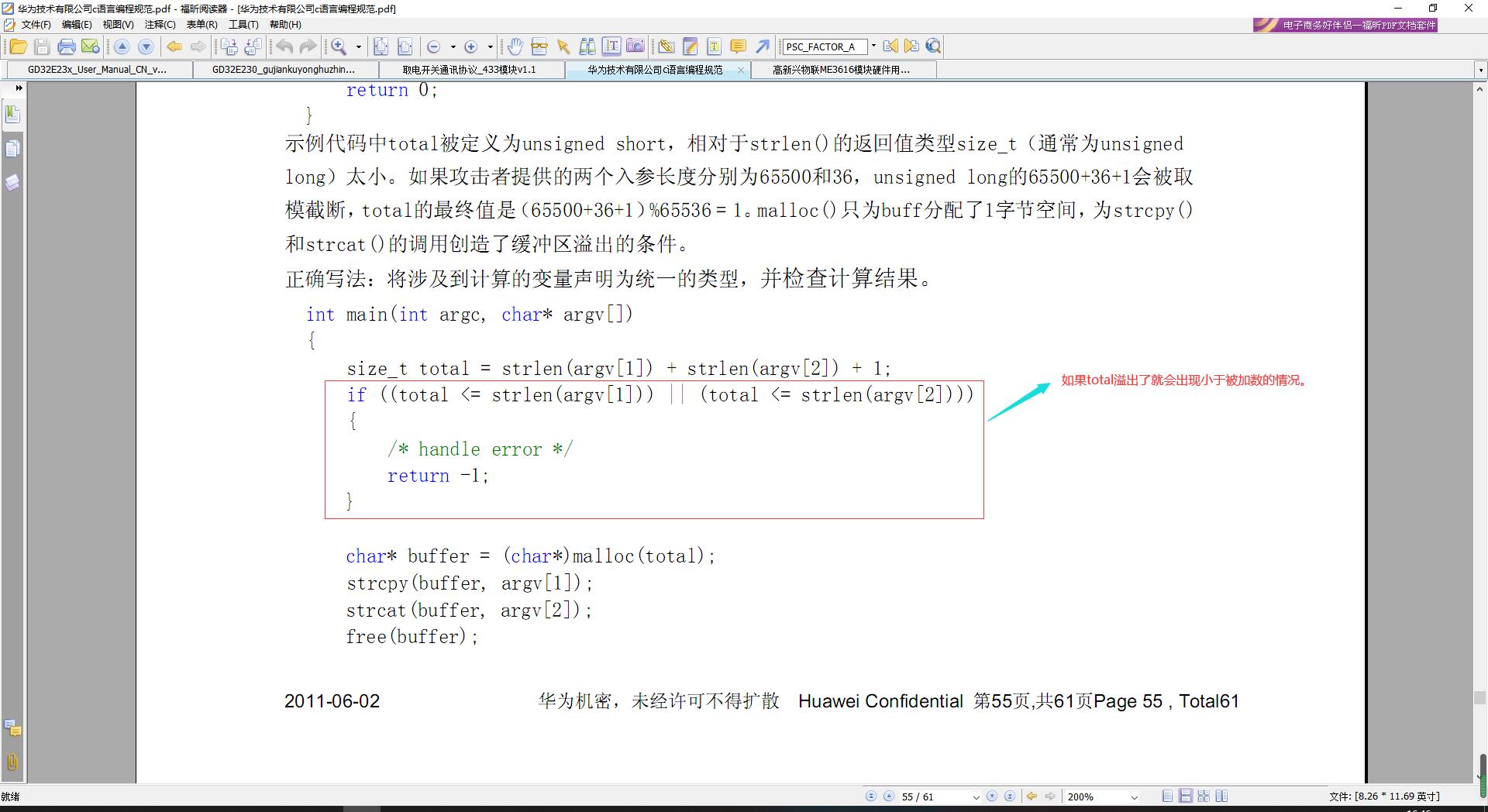The height and width of the screenshot is (812, 1488).
Task: Select the Typewriter tool icon
Action: click(x=714, y=46)
